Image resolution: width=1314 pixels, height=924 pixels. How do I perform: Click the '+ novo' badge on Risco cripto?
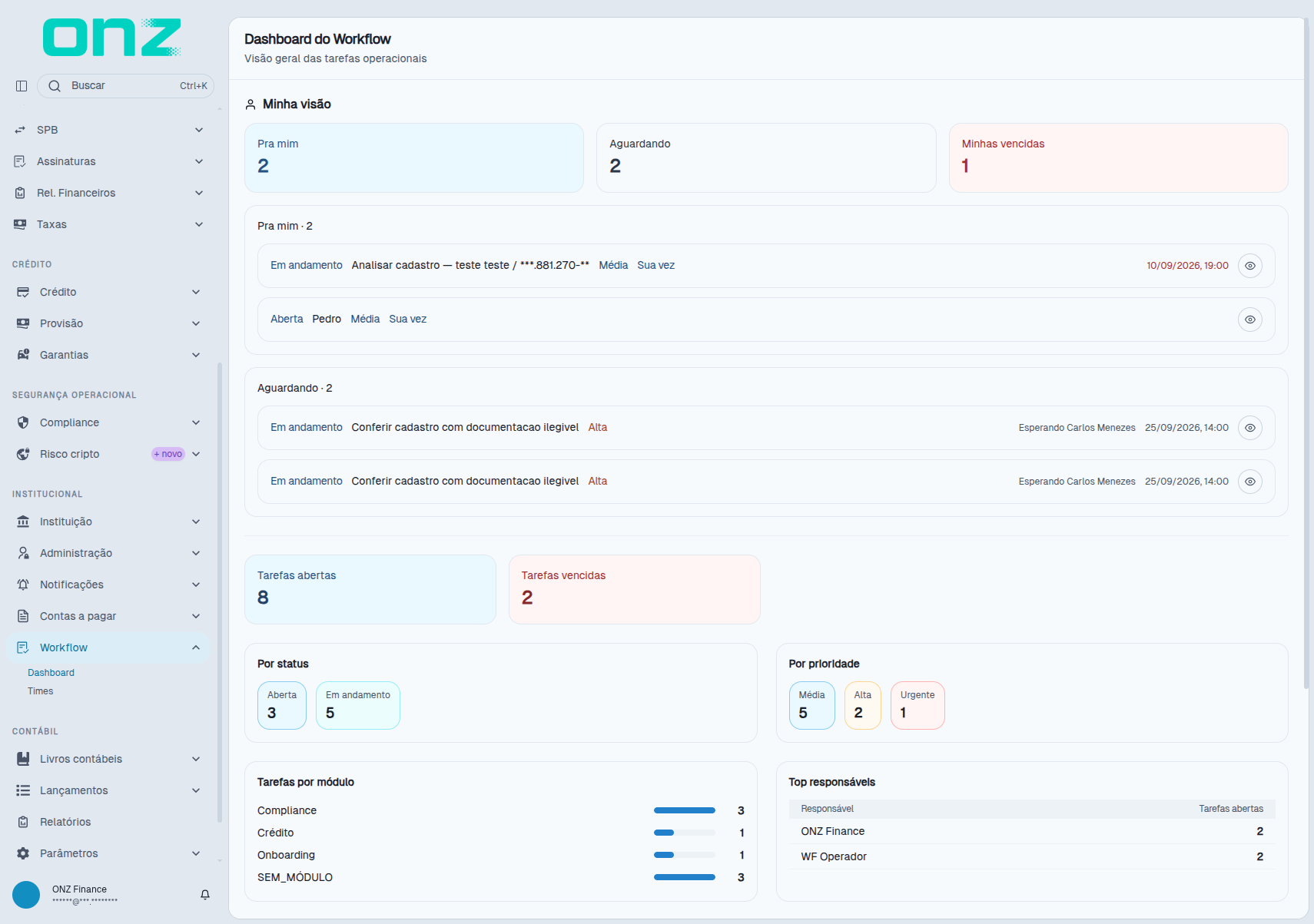[x=168, y=454]
